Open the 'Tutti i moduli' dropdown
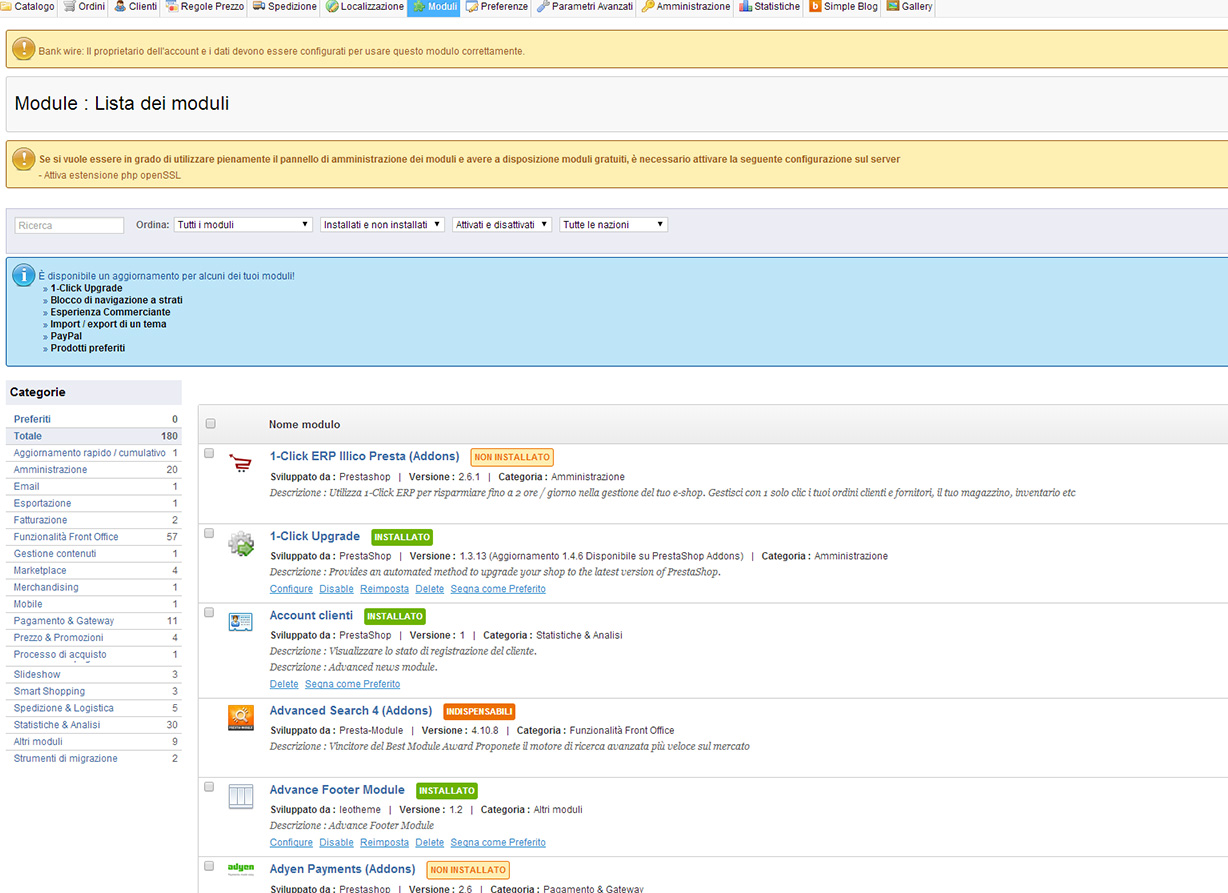The width and height of the screenshot is (1228, 893). click(x=243, y=225)
